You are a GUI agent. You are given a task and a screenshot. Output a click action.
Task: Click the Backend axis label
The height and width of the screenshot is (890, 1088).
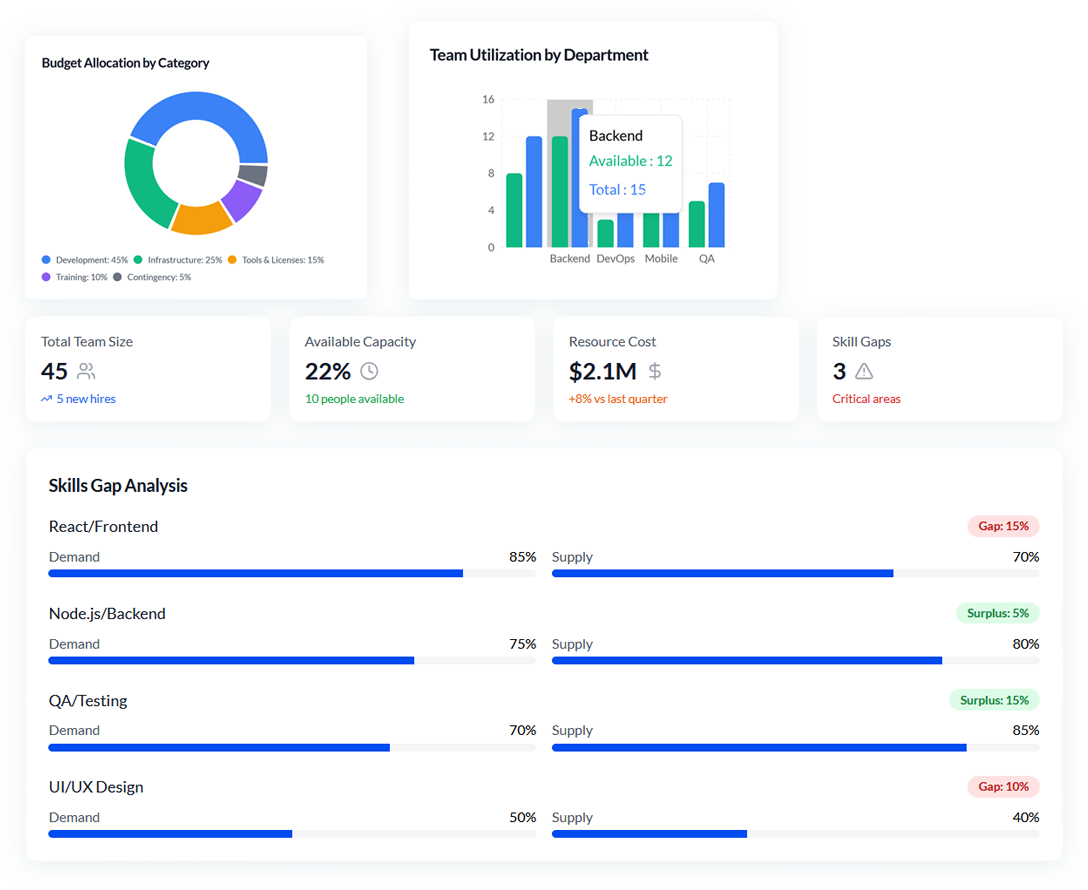[570, 259]
